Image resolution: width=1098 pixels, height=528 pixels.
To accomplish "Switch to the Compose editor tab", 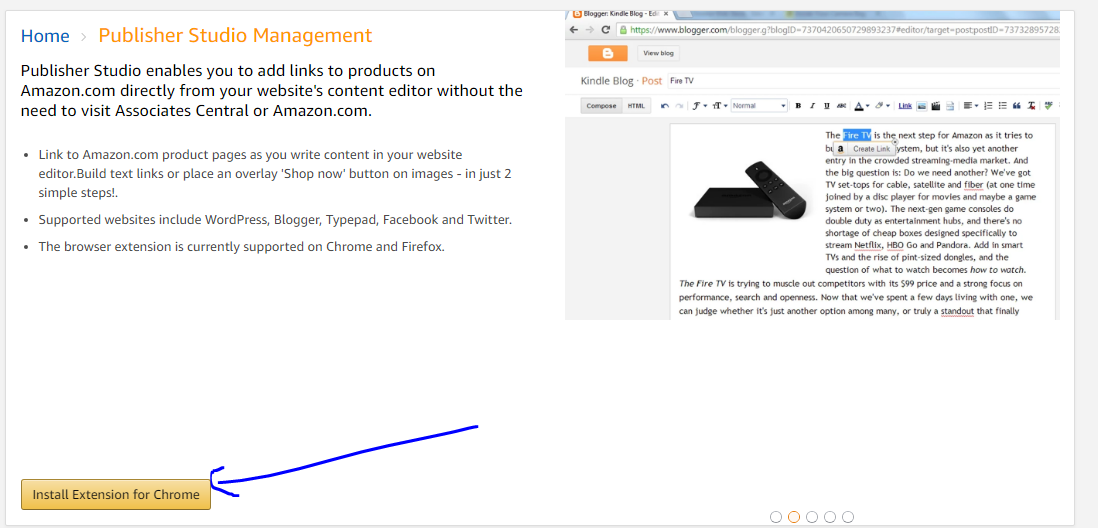I will 602,106.
